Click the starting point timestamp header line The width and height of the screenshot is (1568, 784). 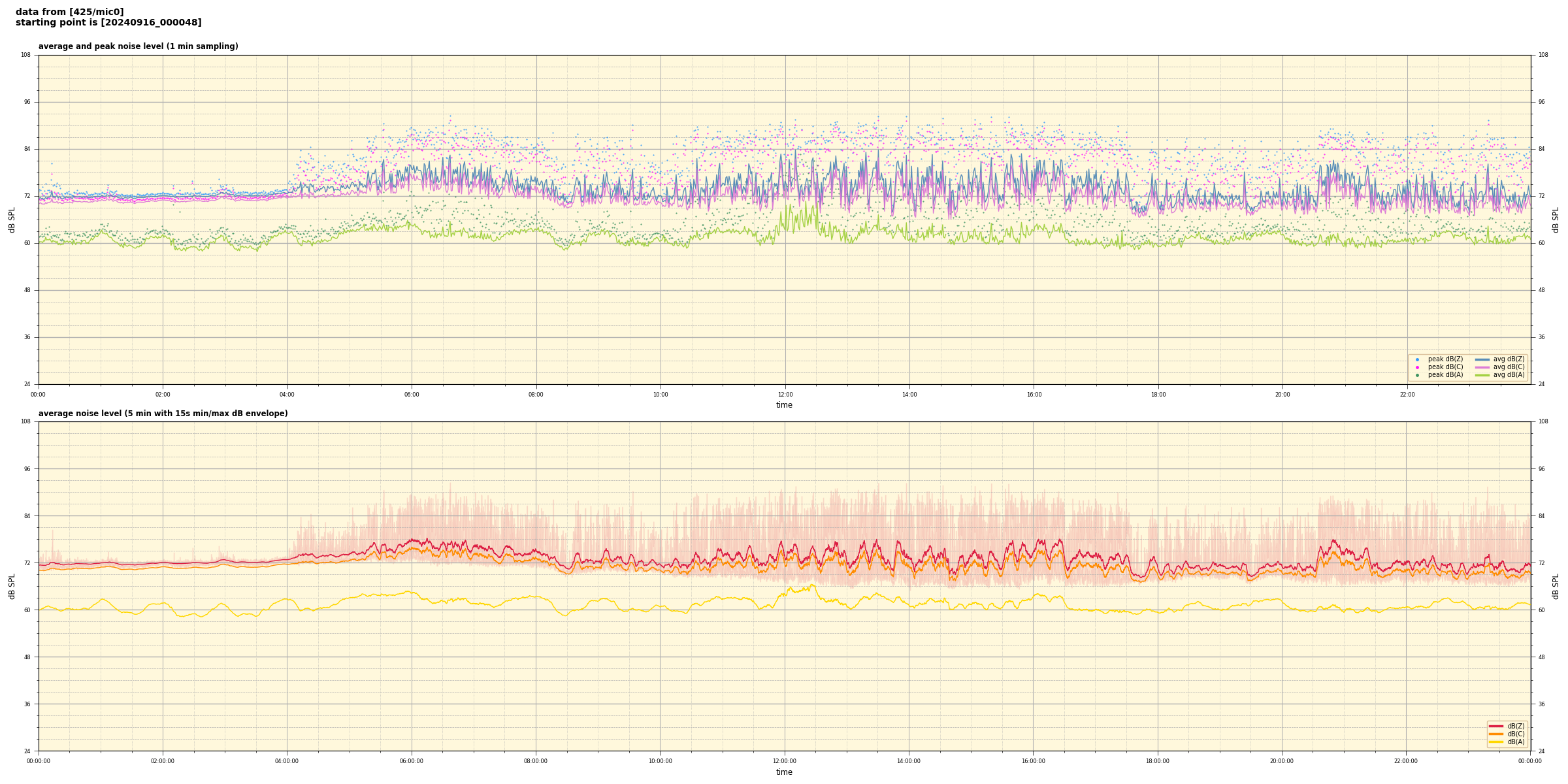pyautogui.click(x=108, y=23)
